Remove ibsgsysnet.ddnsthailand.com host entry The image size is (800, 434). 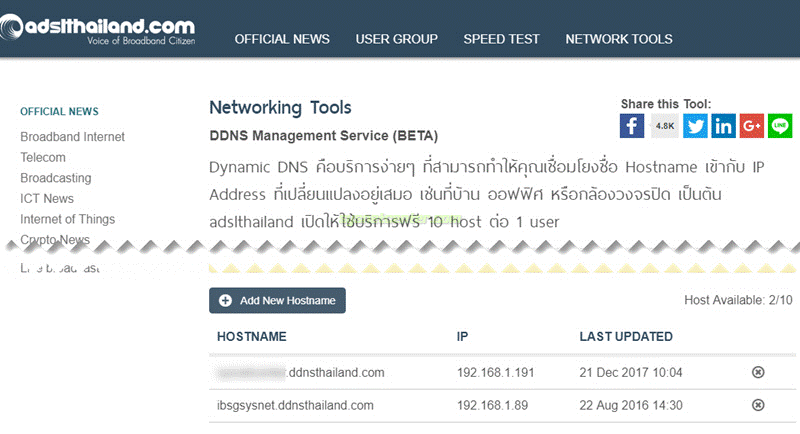coord(758,405)
